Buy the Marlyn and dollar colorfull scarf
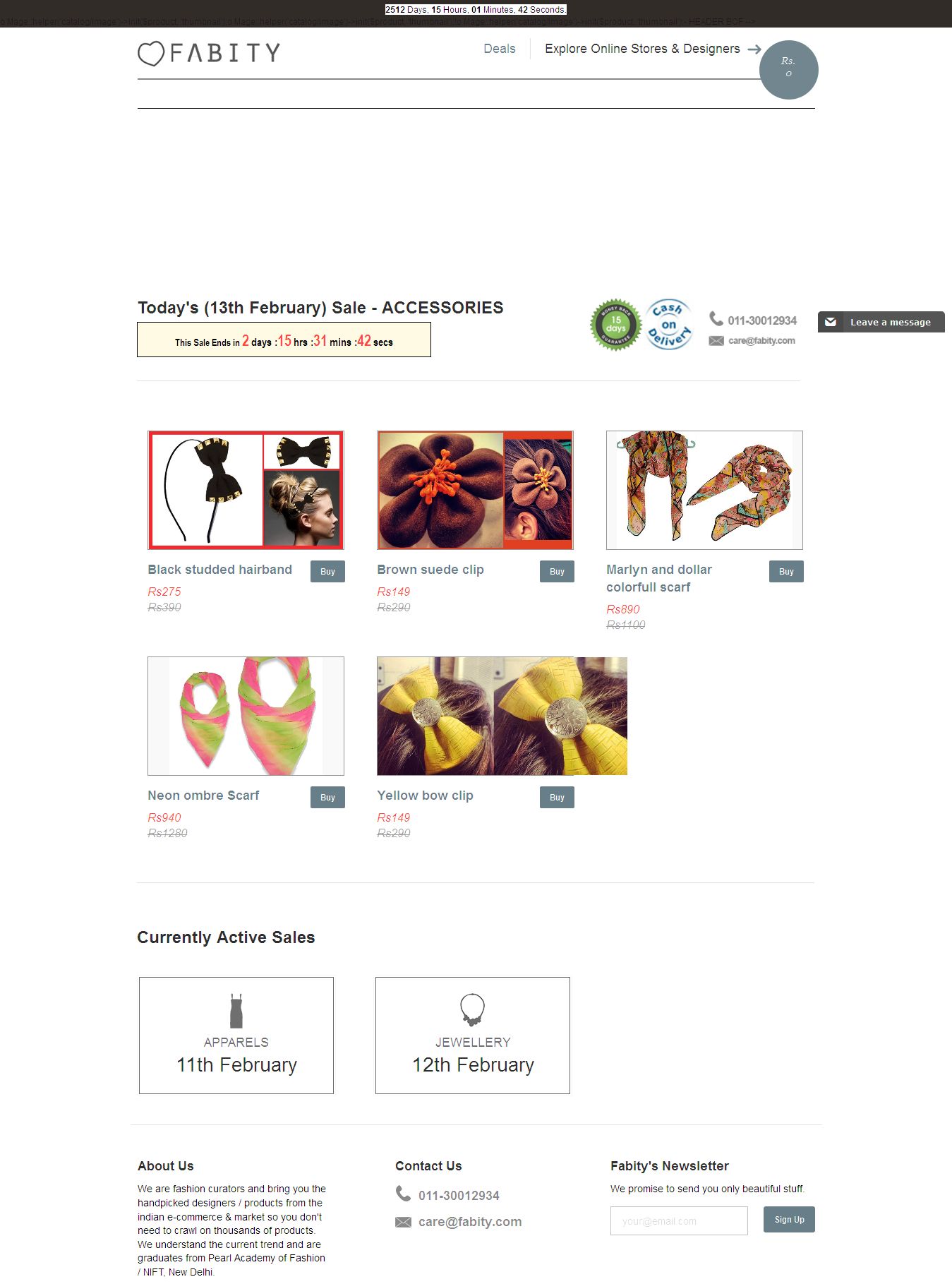This screenshot has width=952, height=1284. [786, 572]
